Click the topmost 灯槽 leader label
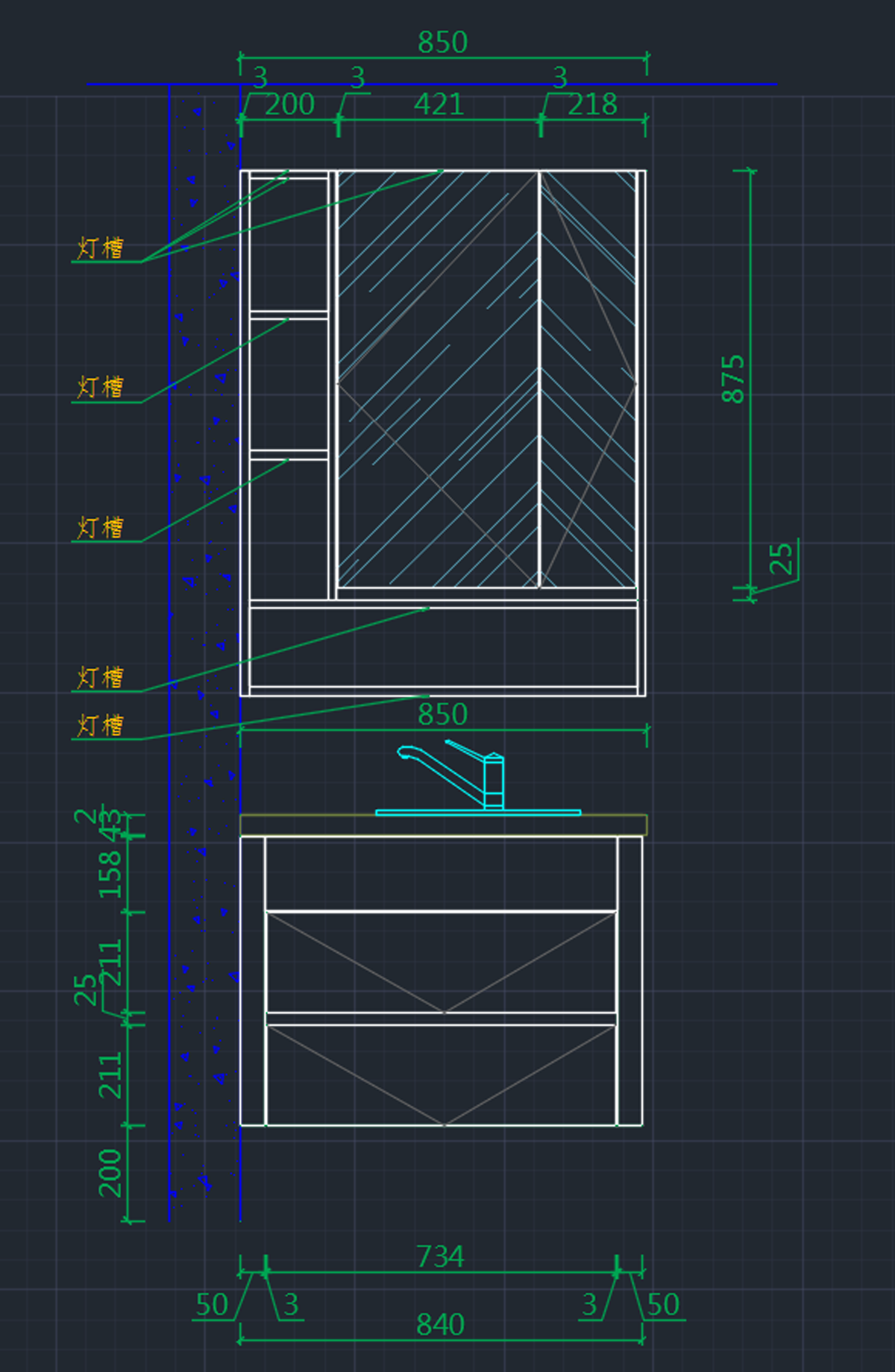Image resolution: width=895 pixels, height=1372 pixels. click(x=101, y=248)
